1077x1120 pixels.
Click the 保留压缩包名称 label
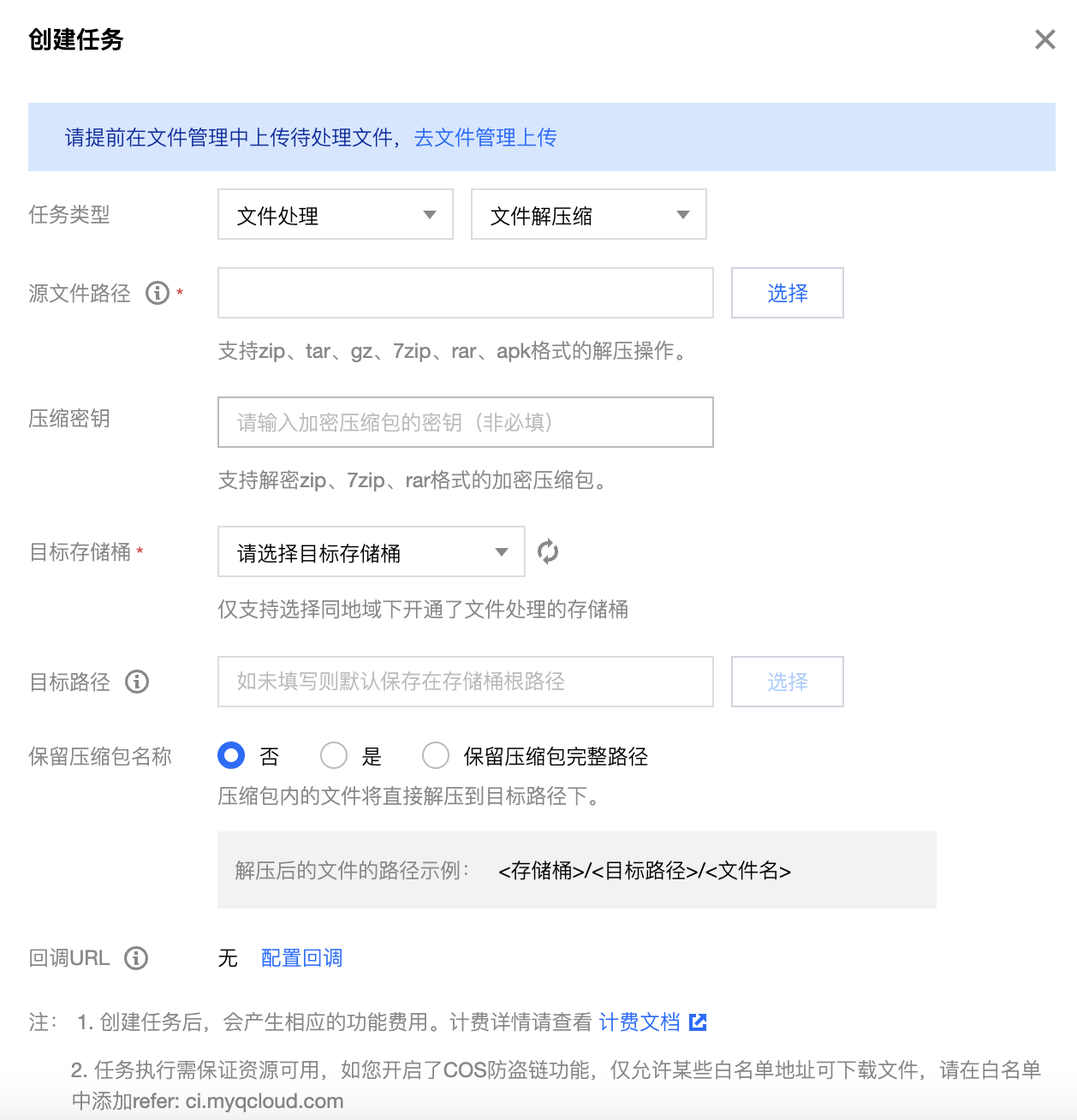click(100, 756)
